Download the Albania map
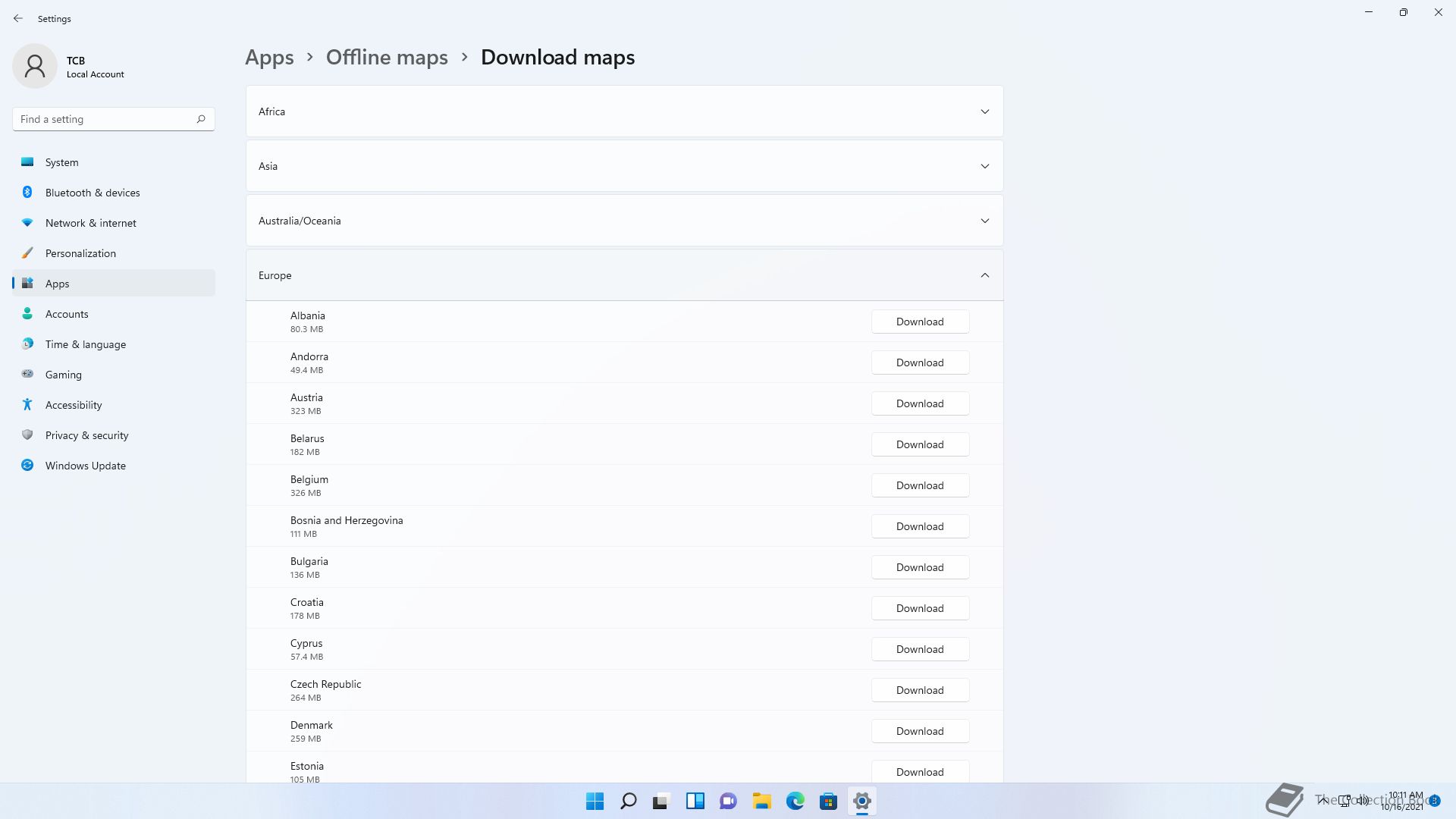This screenshot has width=1456, height=819. [919, 322]
